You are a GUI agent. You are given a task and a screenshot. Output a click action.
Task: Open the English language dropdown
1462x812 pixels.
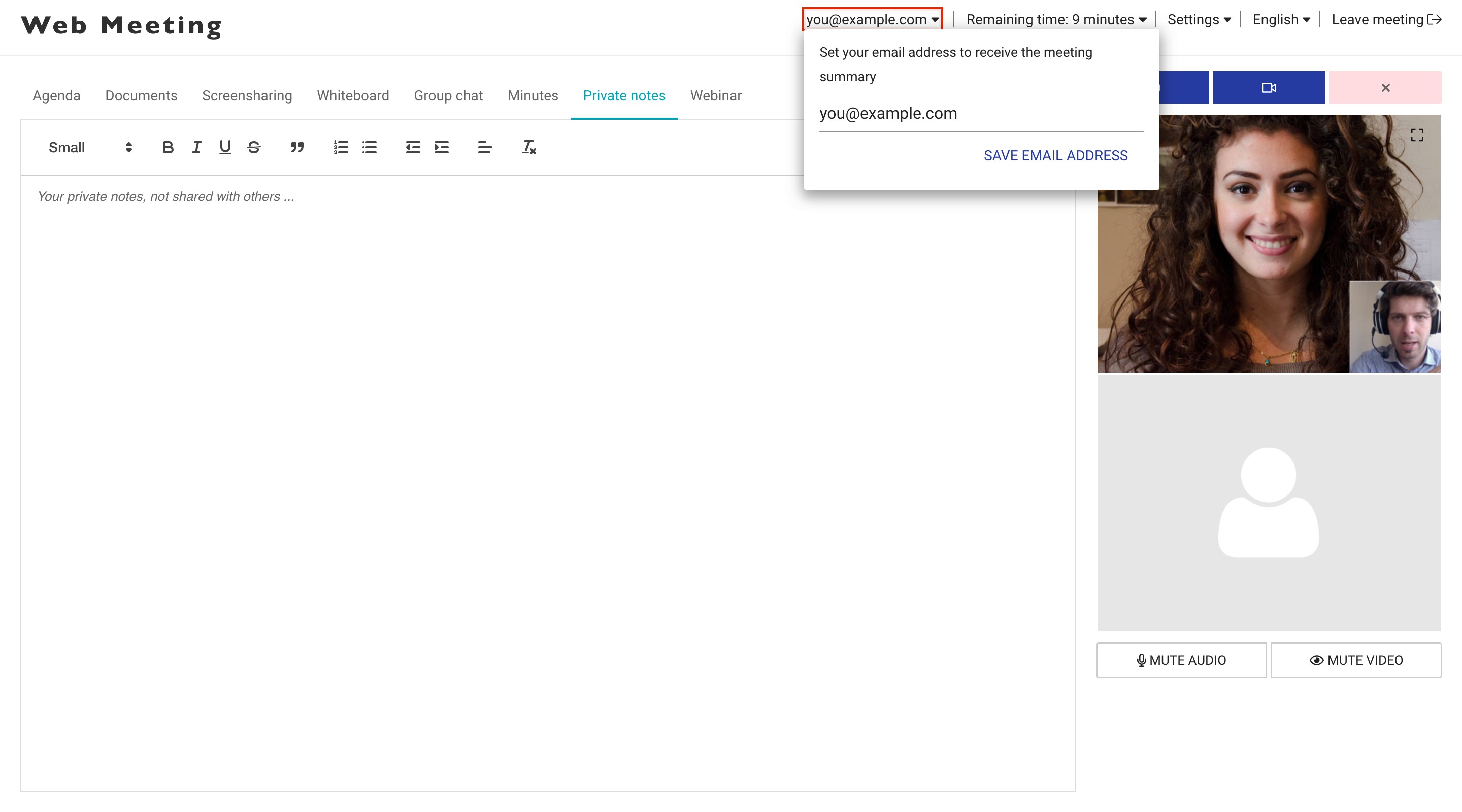pos(1281,20)
